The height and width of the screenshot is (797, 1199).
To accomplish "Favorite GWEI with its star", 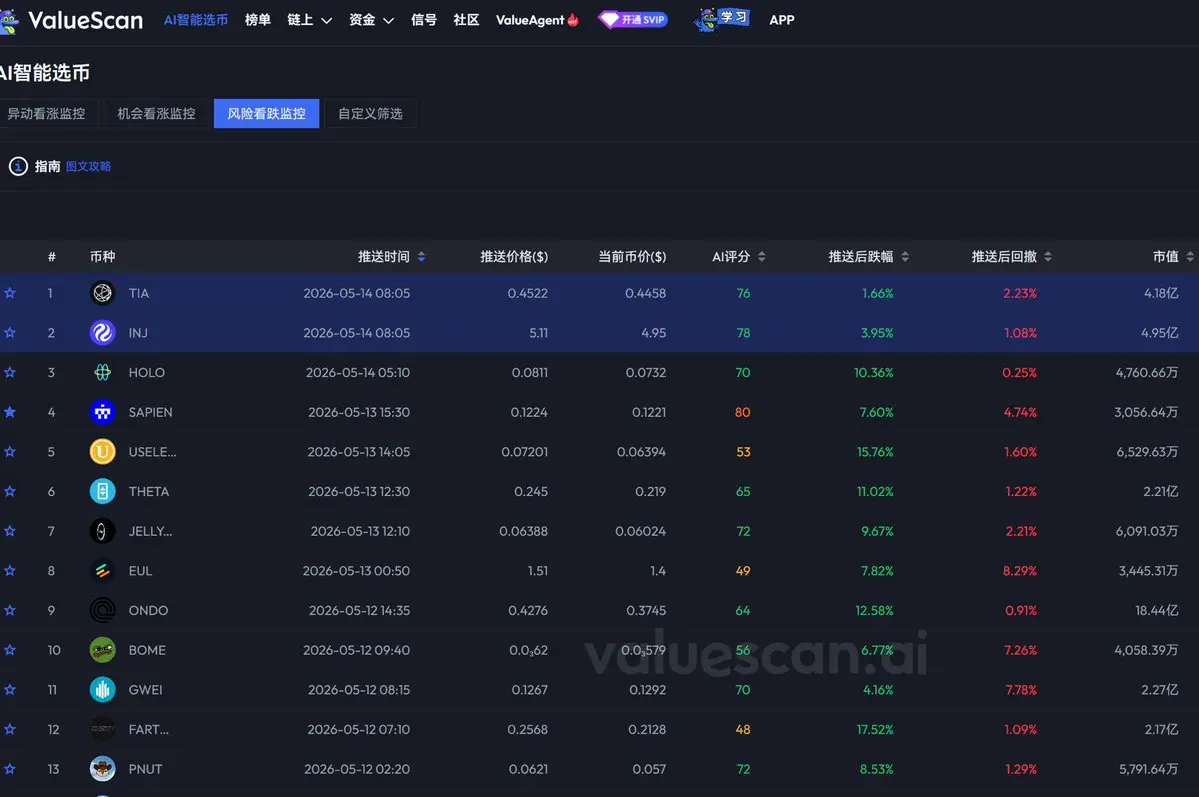I will coord(10,690).
